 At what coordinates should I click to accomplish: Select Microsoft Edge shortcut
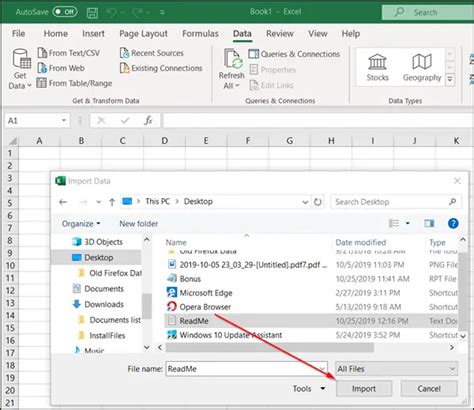click(199, 293)
